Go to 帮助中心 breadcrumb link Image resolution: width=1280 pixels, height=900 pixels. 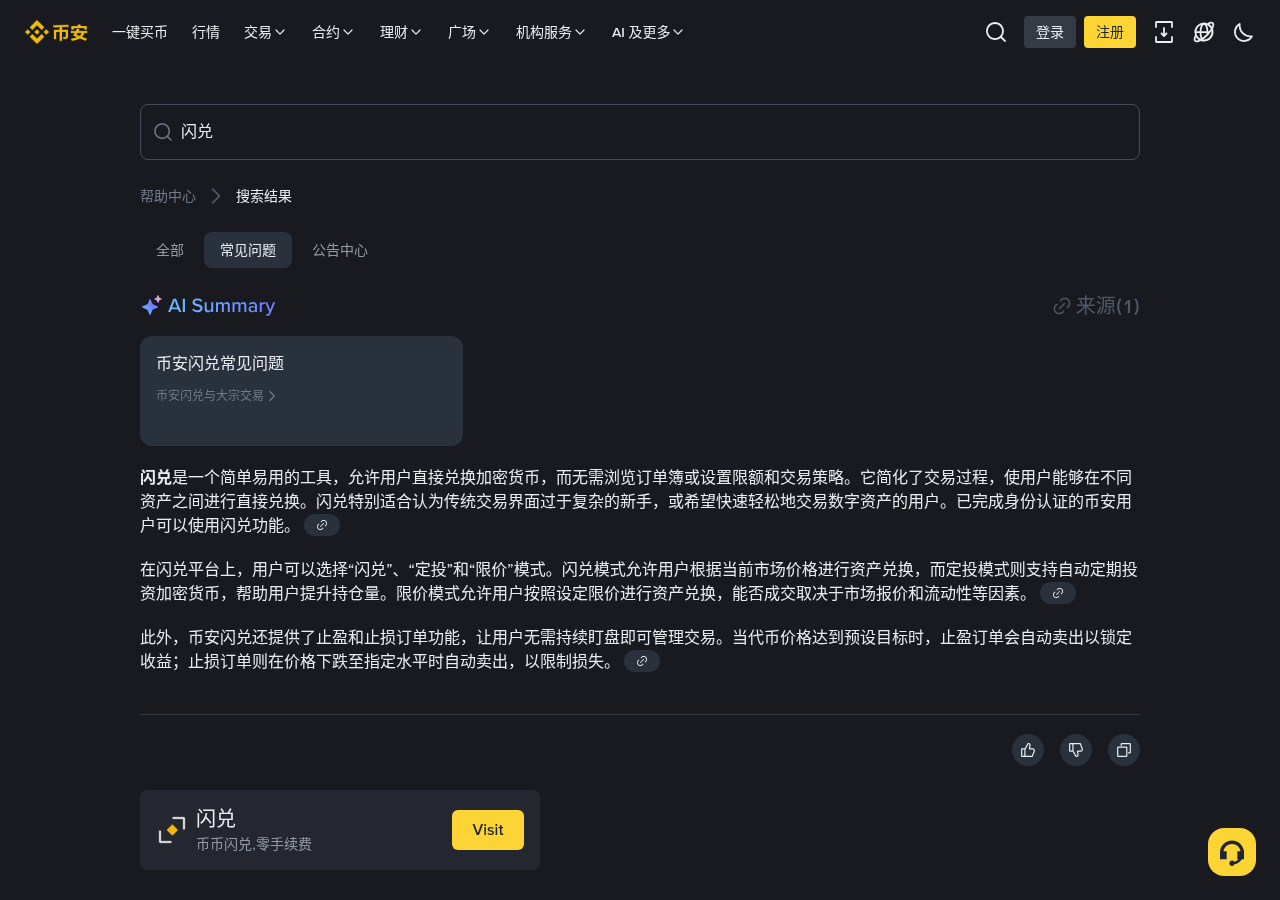(x=168, y=196)
